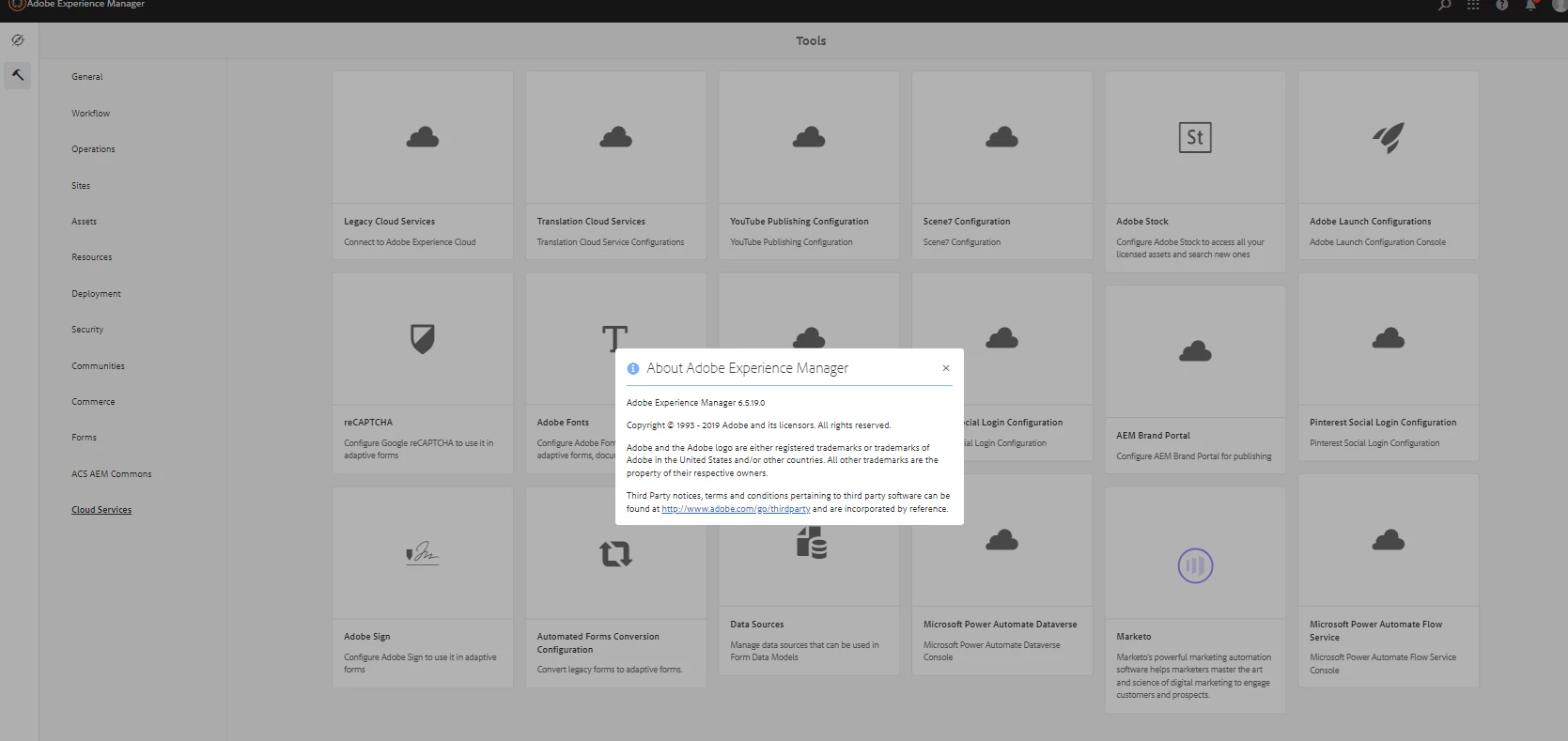Open the Solutions grid switcher icon
Viewport: 1568px width, 741px height.
point(1473,5)
